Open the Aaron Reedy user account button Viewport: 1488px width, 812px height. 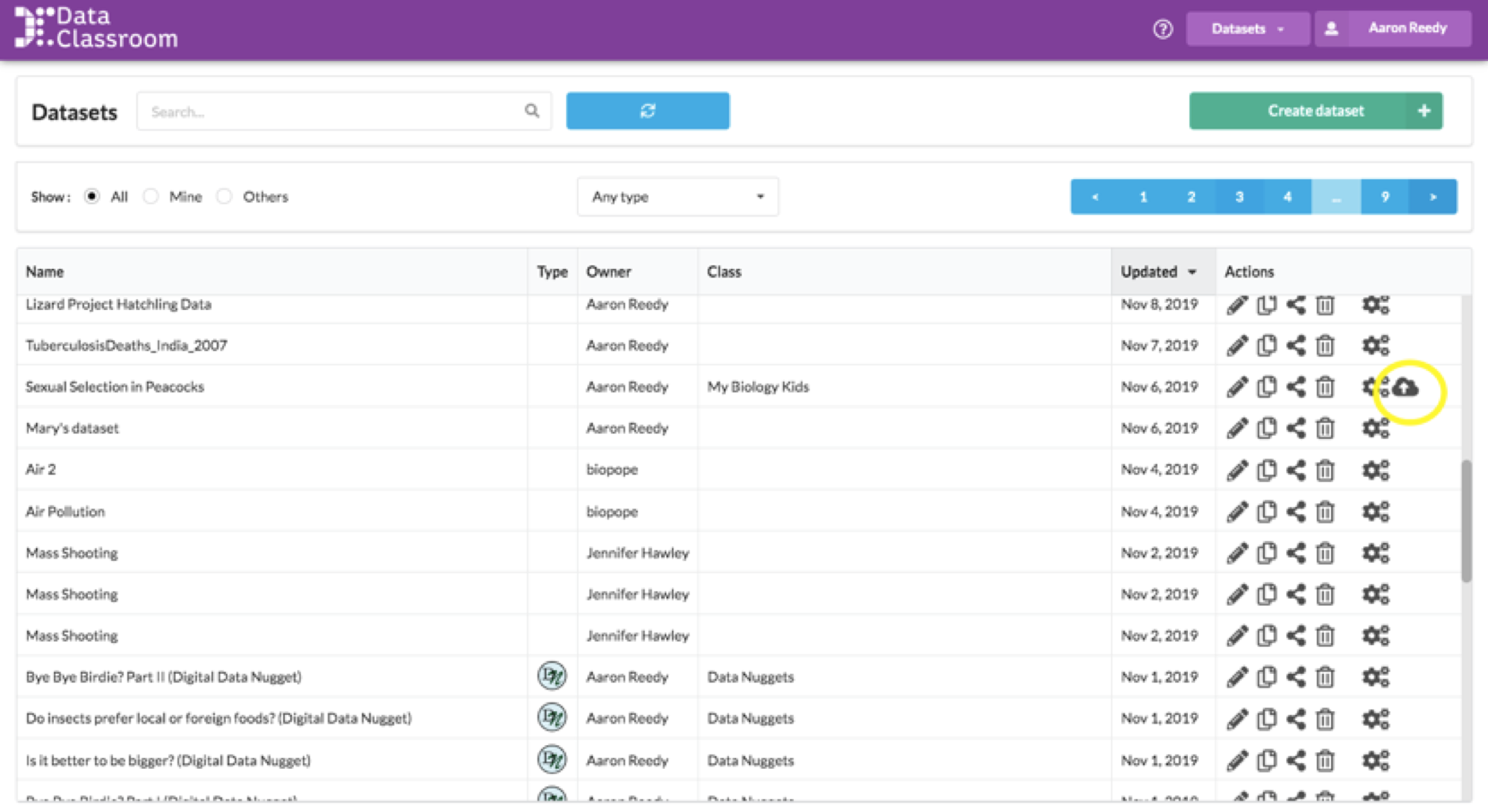click(1392, 29)
